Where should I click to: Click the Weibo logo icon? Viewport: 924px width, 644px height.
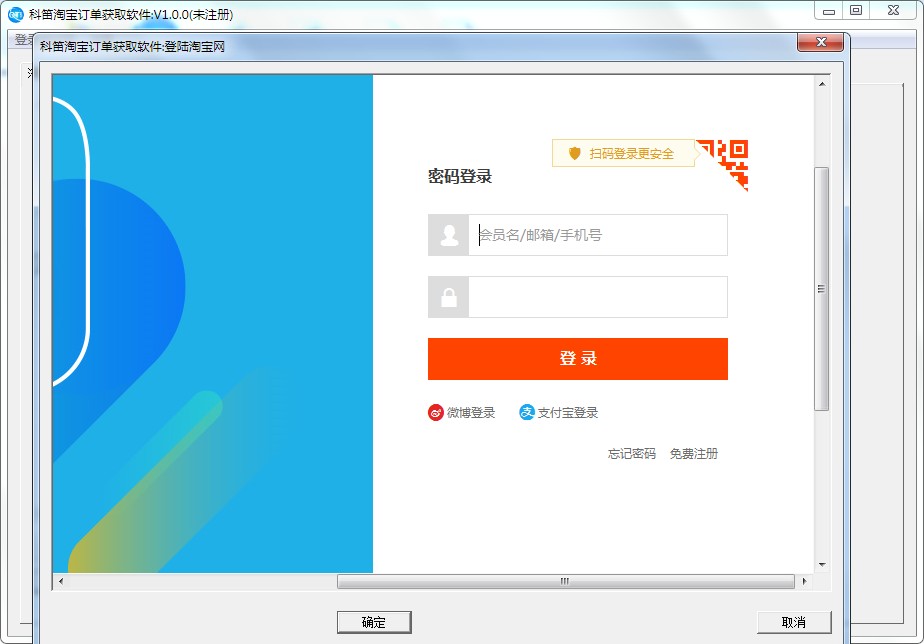point(435,412)
